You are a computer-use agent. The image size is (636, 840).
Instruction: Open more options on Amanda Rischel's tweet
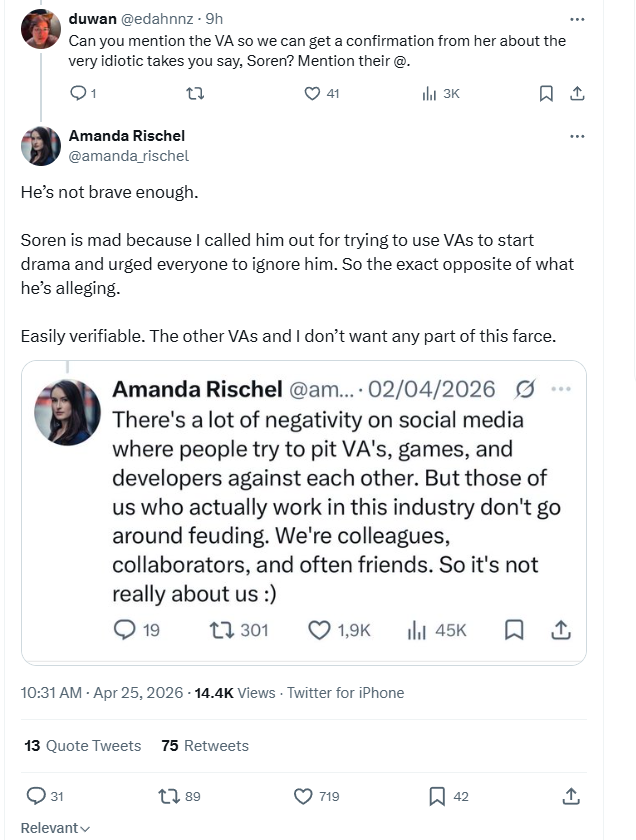tap(576, 136)
